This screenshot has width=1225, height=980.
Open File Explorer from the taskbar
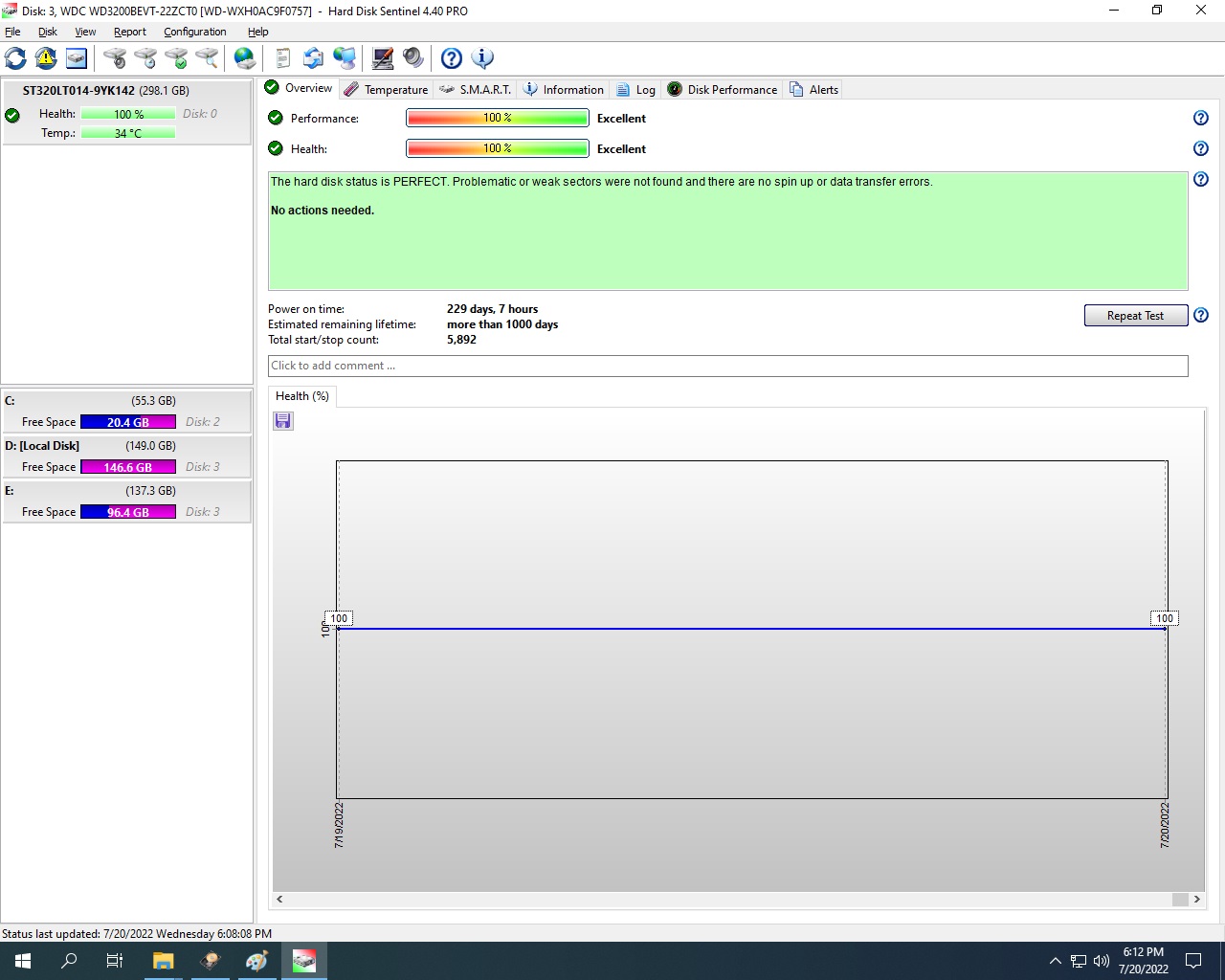(163, 961)
